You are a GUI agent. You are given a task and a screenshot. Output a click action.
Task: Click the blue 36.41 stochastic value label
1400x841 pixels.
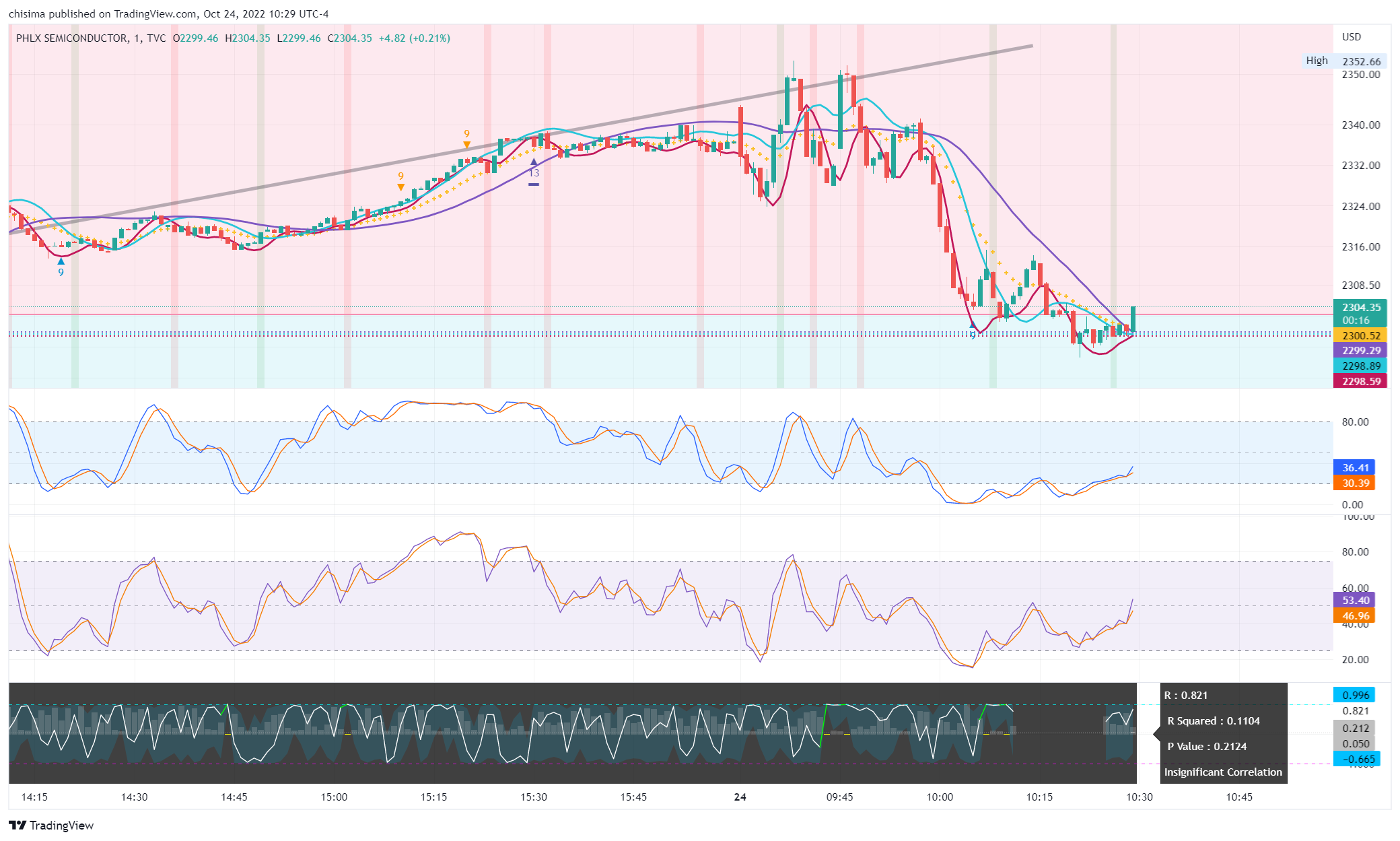click(1354, 468)
